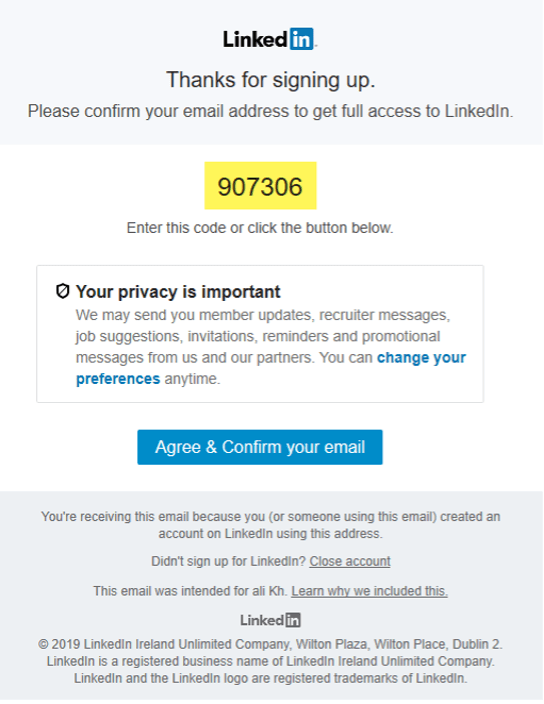The height and width of the screenshot is (704, 544).
Task: Click the gray 'in' box of the footer logo
Action: click(x=293, y=620)
